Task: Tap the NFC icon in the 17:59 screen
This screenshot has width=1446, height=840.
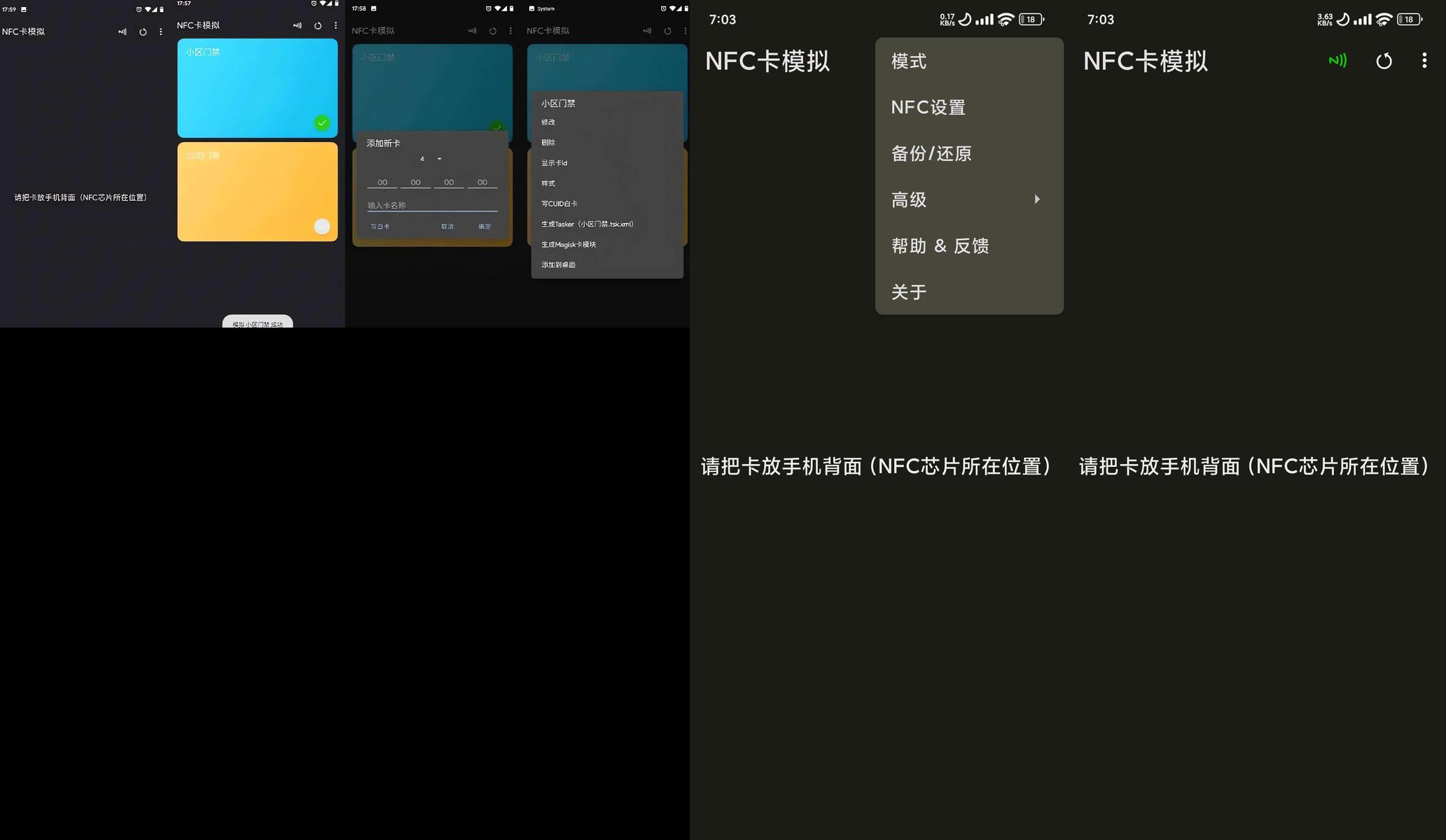Action: [x=123, y=31]
